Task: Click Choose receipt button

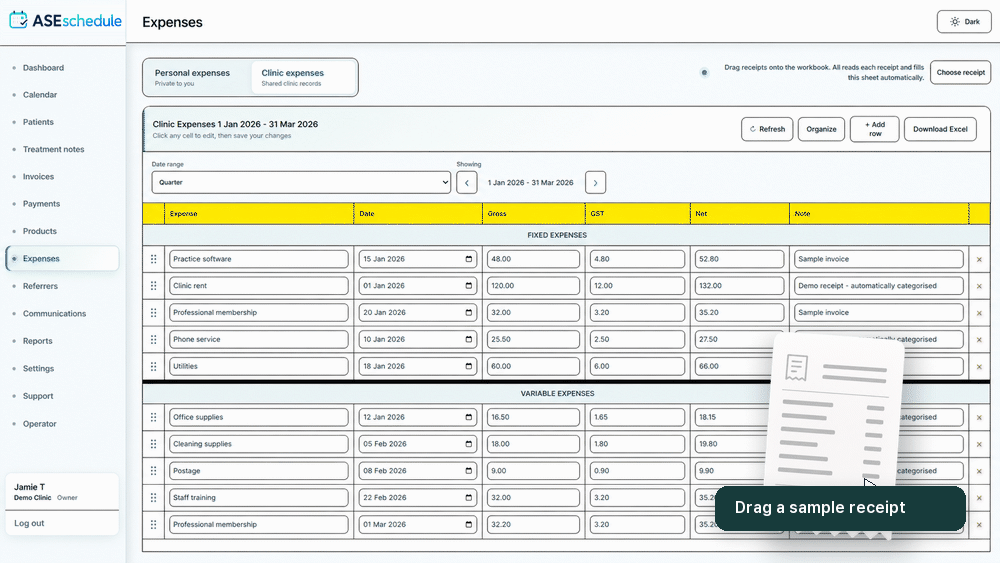Action: (960, 72)
